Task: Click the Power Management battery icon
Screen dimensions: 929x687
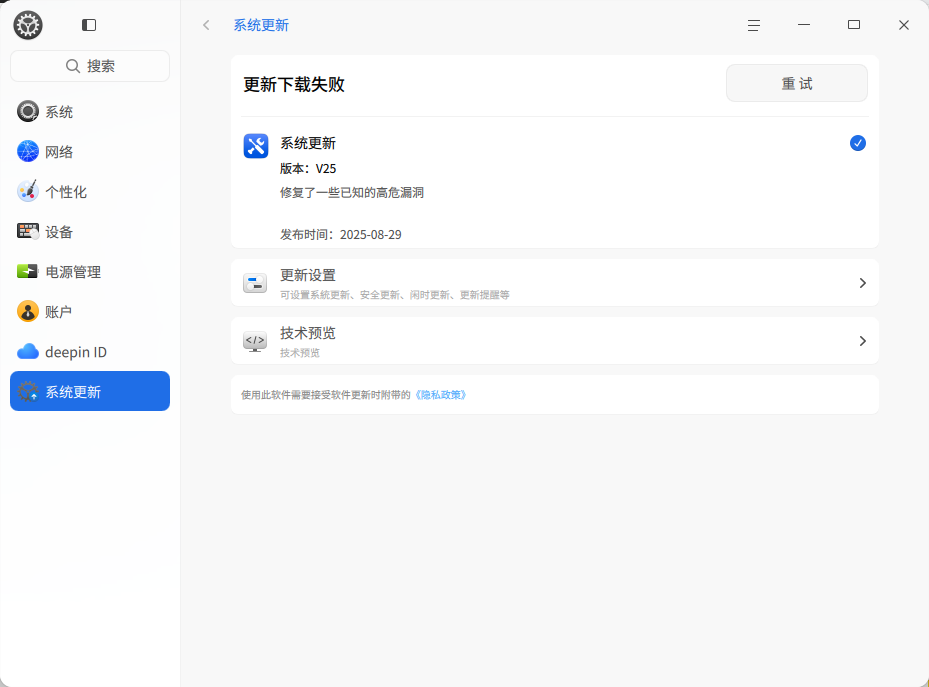Action: coord(28,271)
